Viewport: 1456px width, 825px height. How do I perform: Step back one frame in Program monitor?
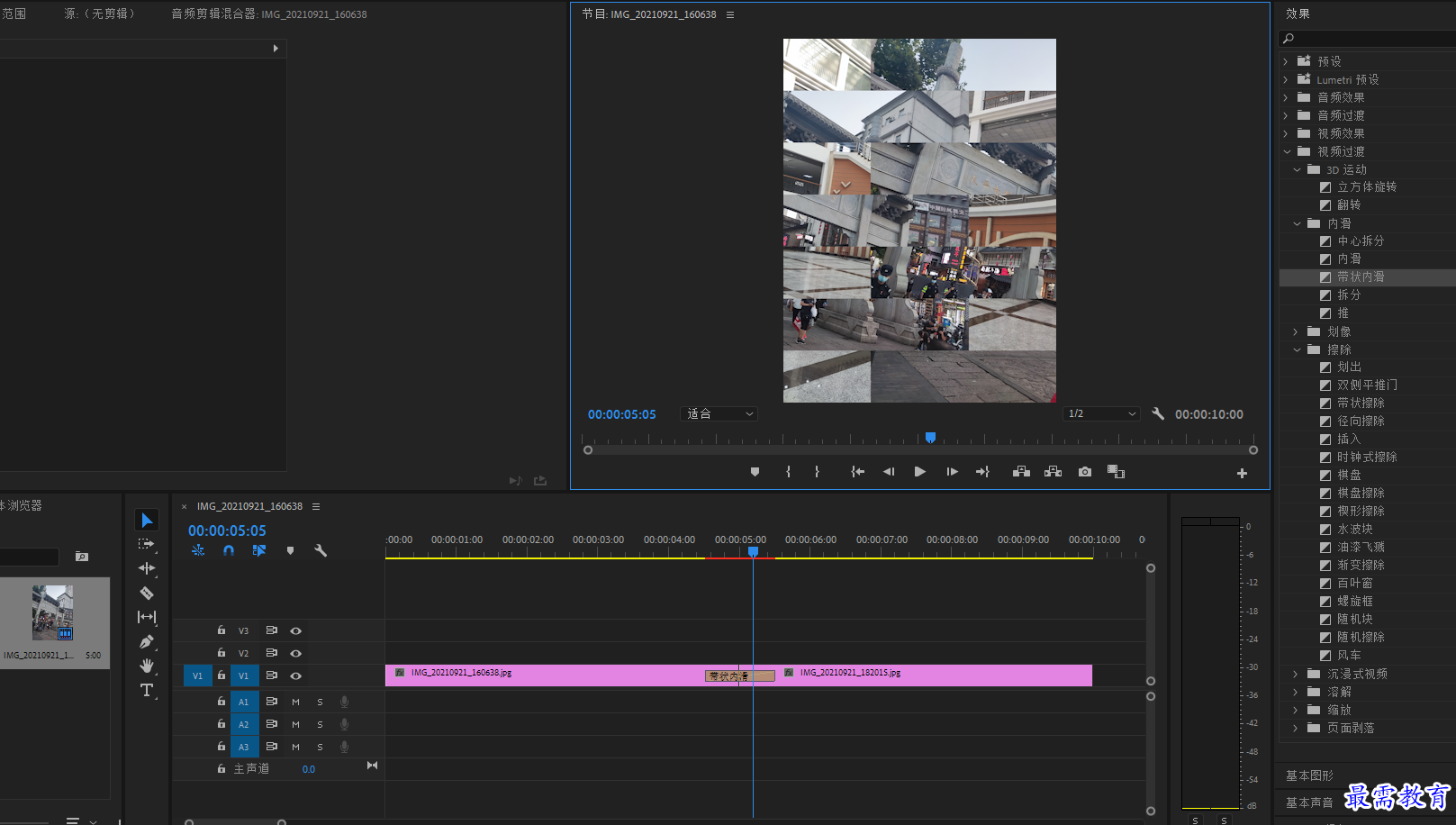[889, 472]
